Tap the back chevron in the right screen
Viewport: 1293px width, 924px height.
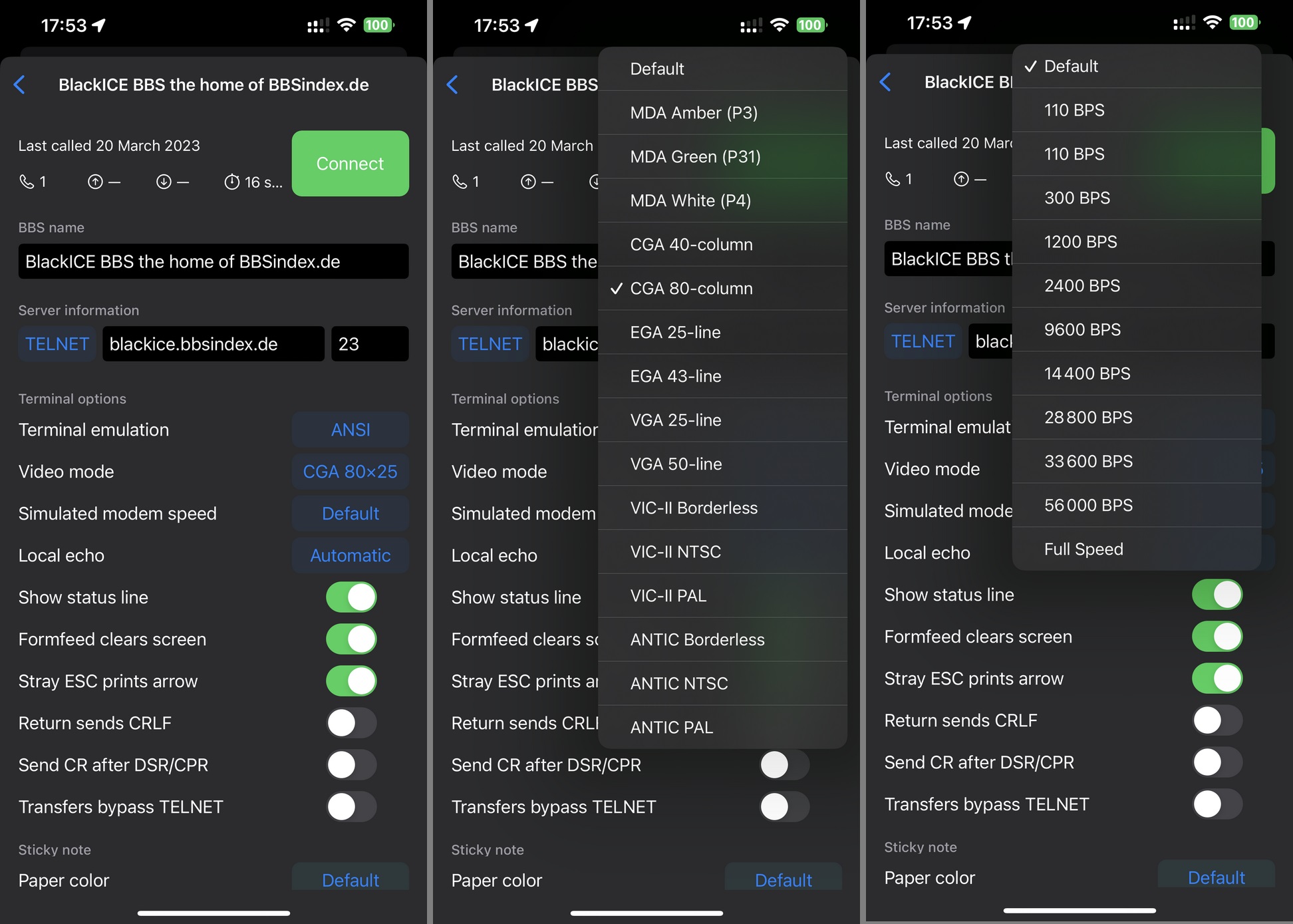click(x=886, y=82)
